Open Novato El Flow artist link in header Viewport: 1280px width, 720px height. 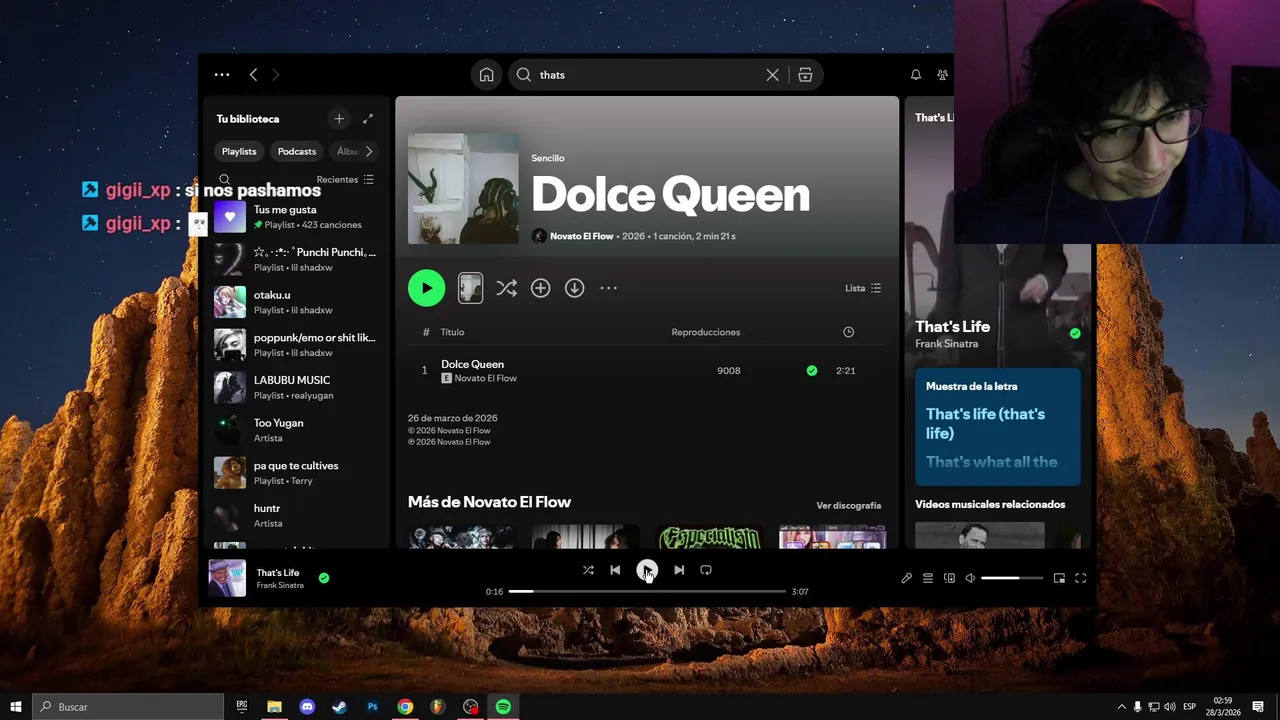click(581, 236)
